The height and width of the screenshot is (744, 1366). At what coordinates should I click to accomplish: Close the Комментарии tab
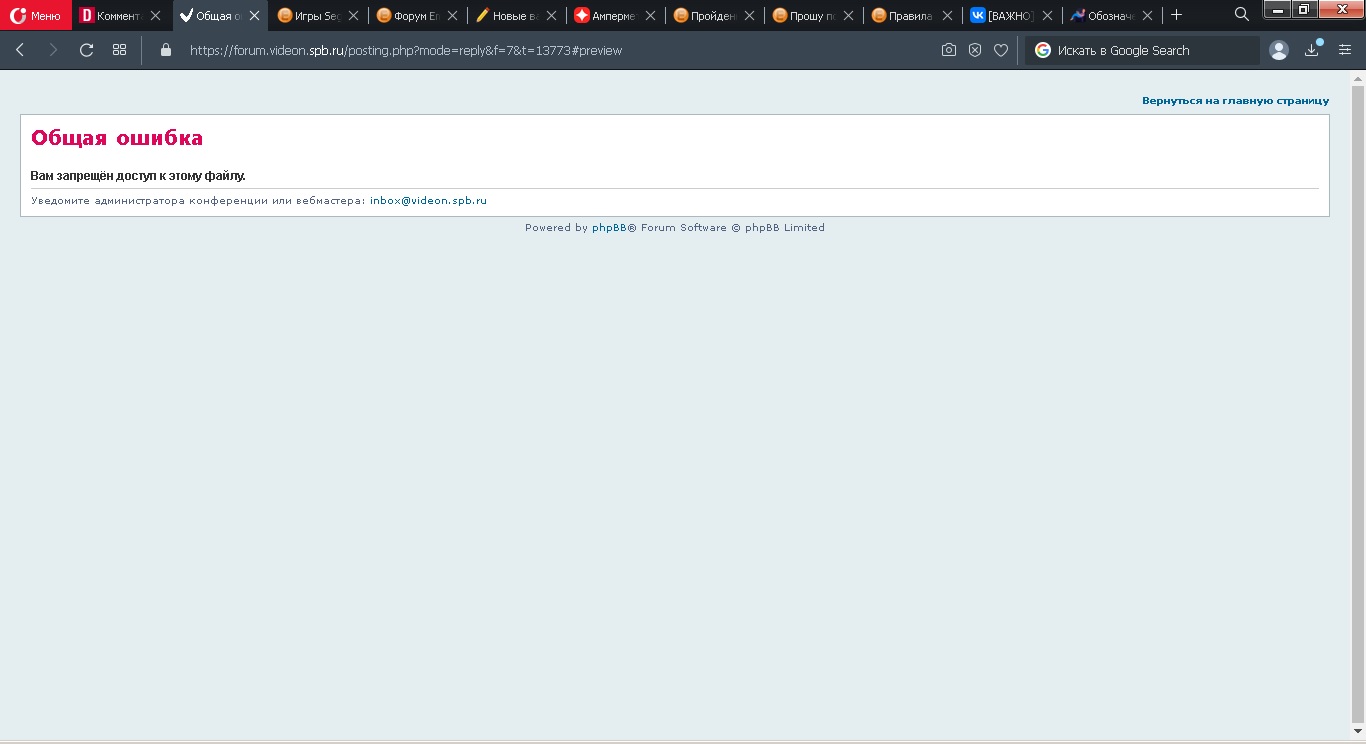pyautogui.click(x=155, y=16)
